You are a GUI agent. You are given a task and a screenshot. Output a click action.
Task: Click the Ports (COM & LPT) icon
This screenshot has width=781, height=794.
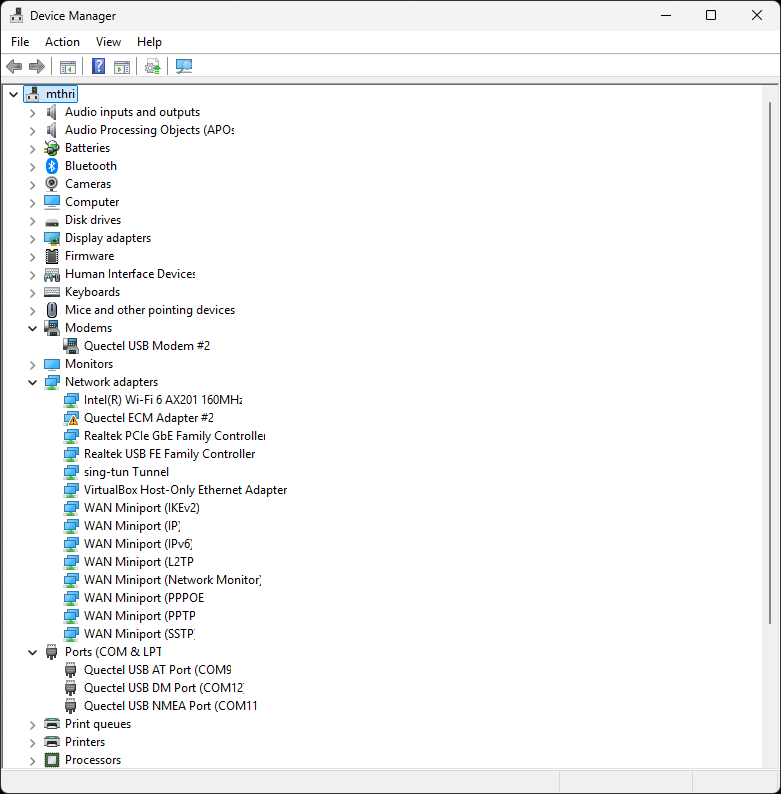(x=52, y=652)
